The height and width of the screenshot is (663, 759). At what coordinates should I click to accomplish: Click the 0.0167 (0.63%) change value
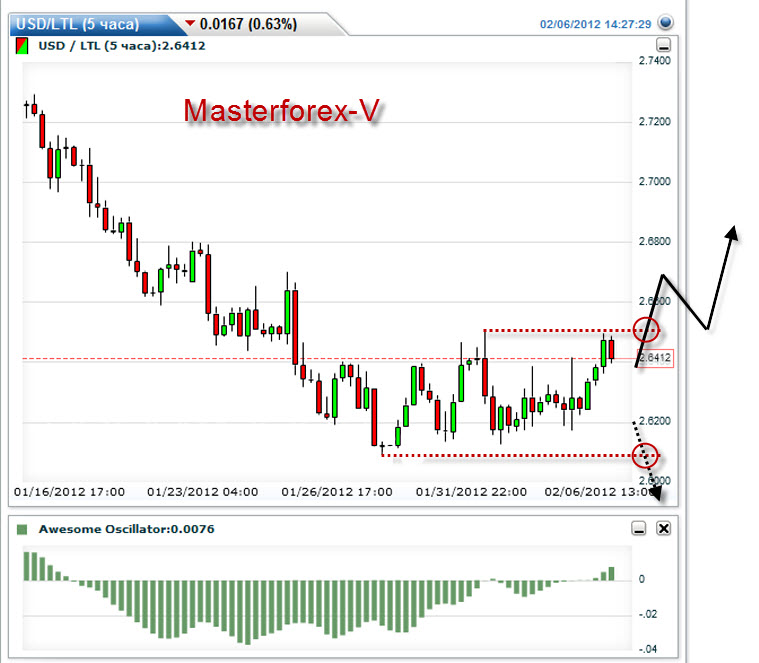tap(248, 24)
